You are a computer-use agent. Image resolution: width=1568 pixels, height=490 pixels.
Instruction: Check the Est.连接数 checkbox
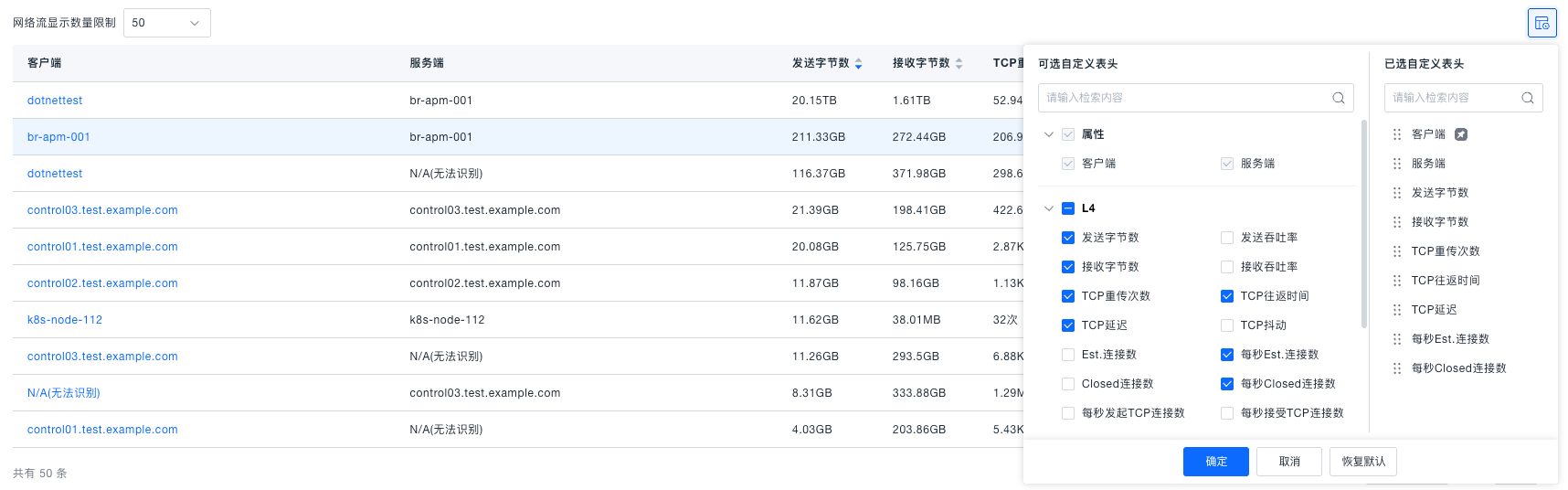1068,355
